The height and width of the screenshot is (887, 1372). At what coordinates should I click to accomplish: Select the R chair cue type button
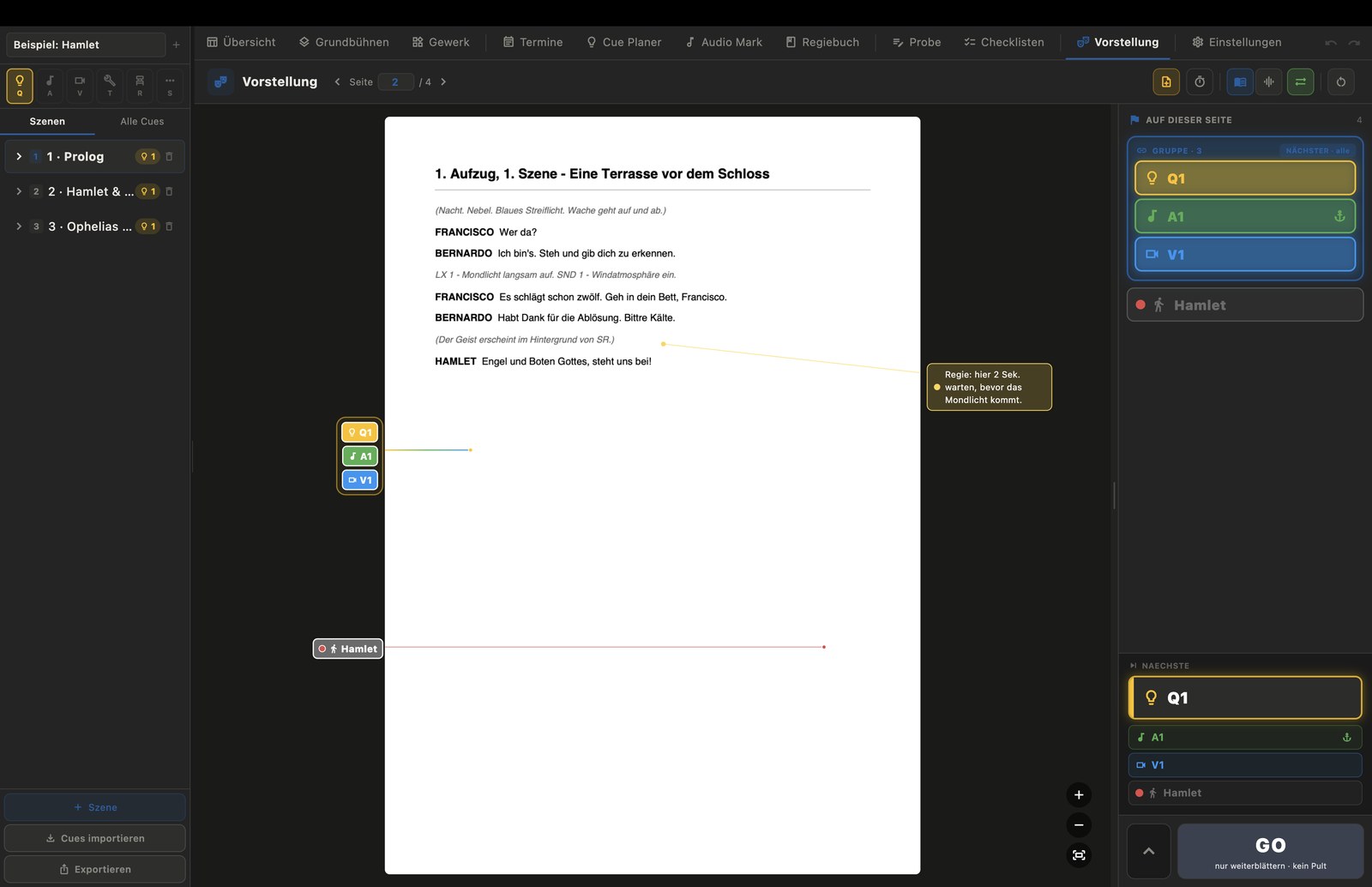tap(140, 85)
